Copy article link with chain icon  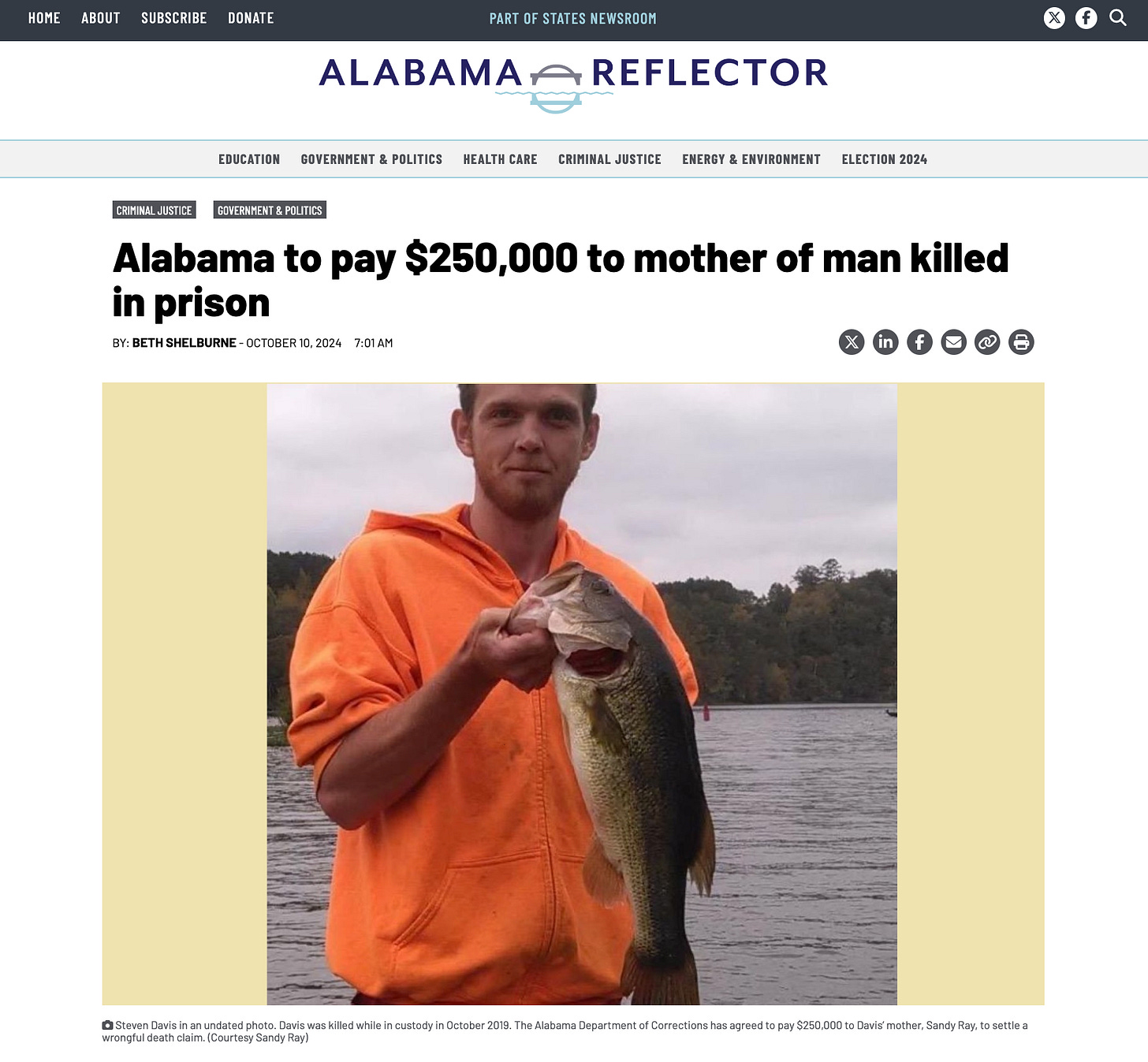987,342
